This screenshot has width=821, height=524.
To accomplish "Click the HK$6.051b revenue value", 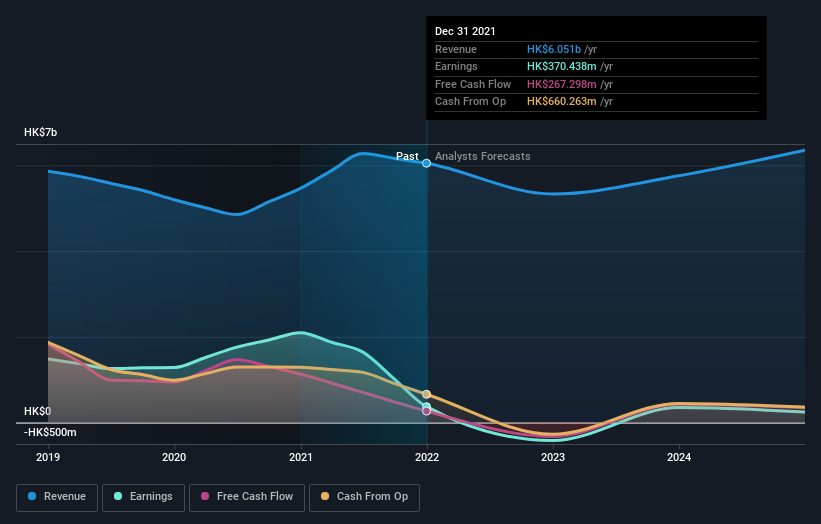I will pos(554,49).
